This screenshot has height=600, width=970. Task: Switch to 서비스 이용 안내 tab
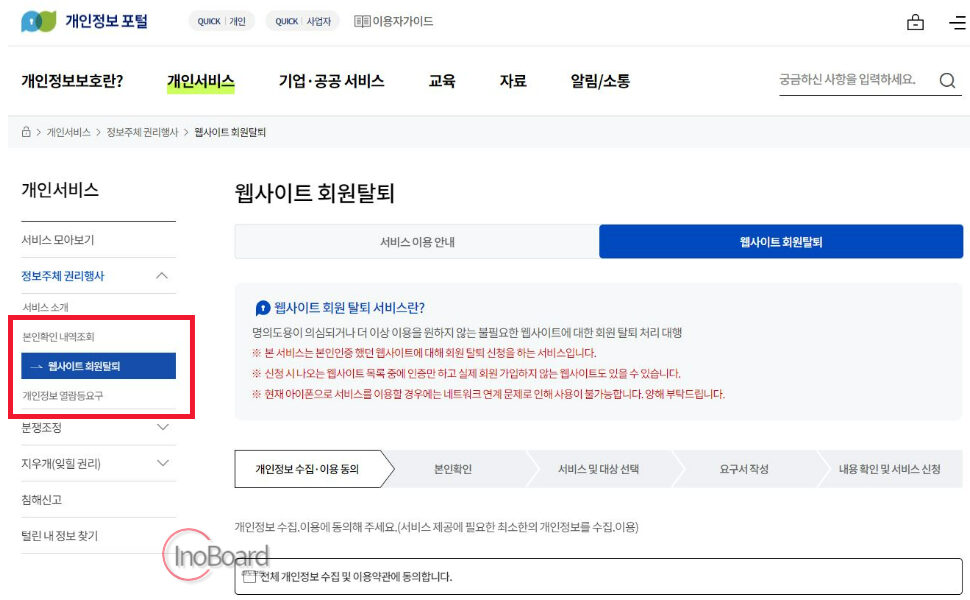coord(417,242)
